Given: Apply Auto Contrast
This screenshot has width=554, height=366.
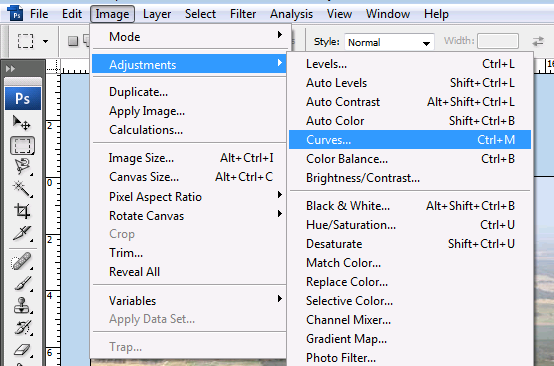Looking at the screenshot, I should tap(410, 102).
